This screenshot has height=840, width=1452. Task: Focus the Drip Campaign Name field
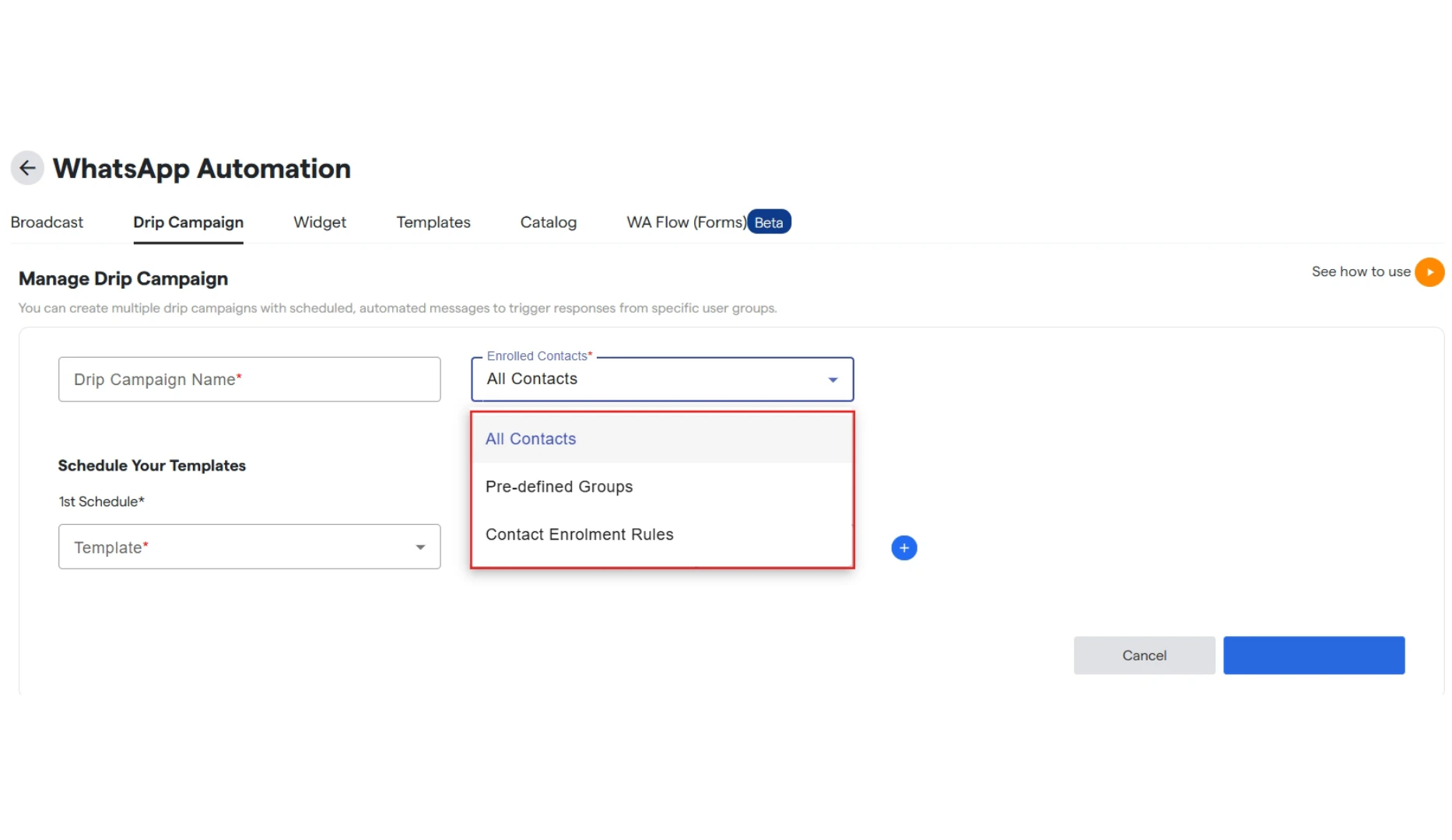(x=250, y=380)
